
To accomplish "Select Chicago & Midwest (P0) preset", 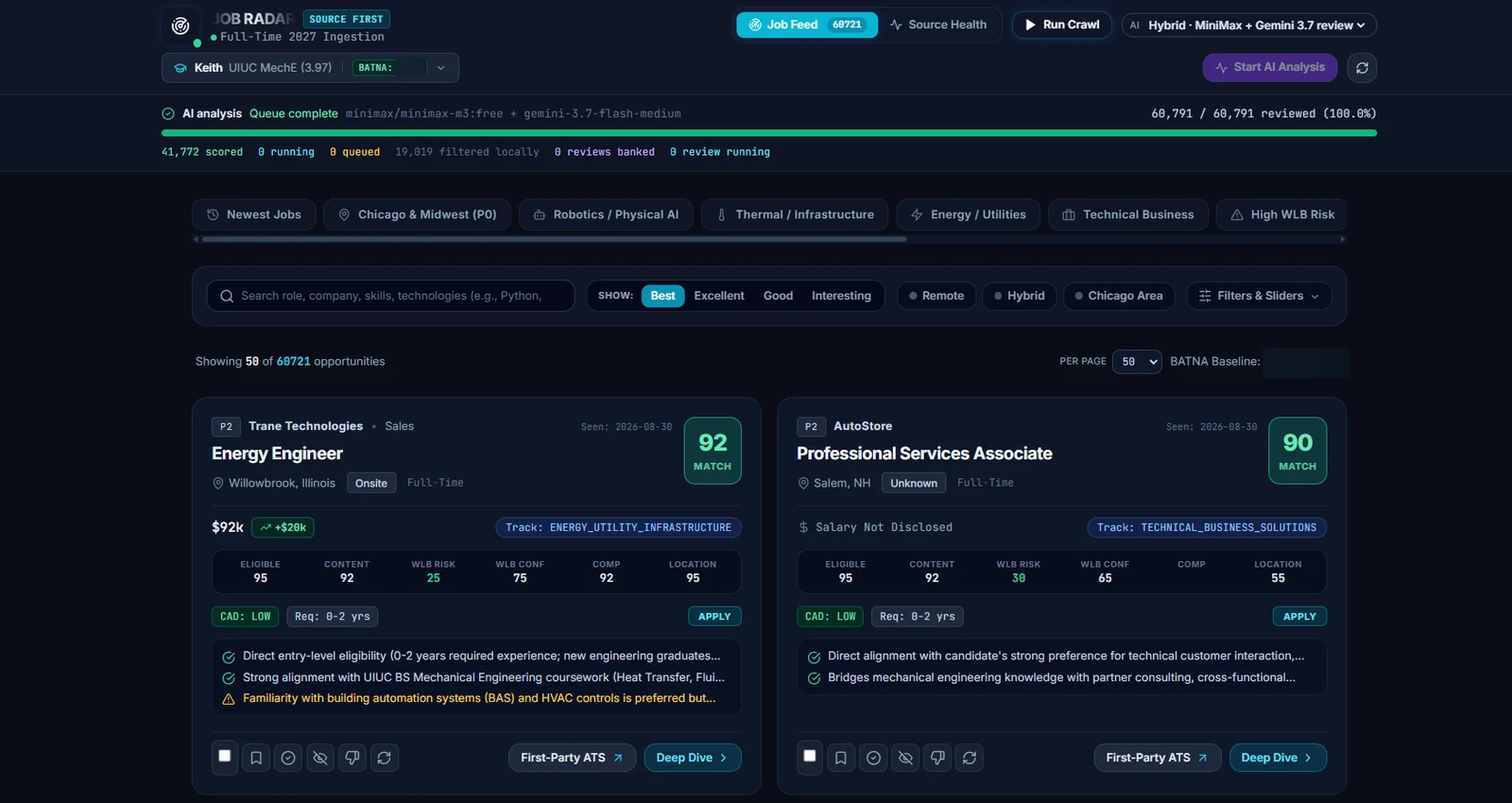I will point(417,214).
